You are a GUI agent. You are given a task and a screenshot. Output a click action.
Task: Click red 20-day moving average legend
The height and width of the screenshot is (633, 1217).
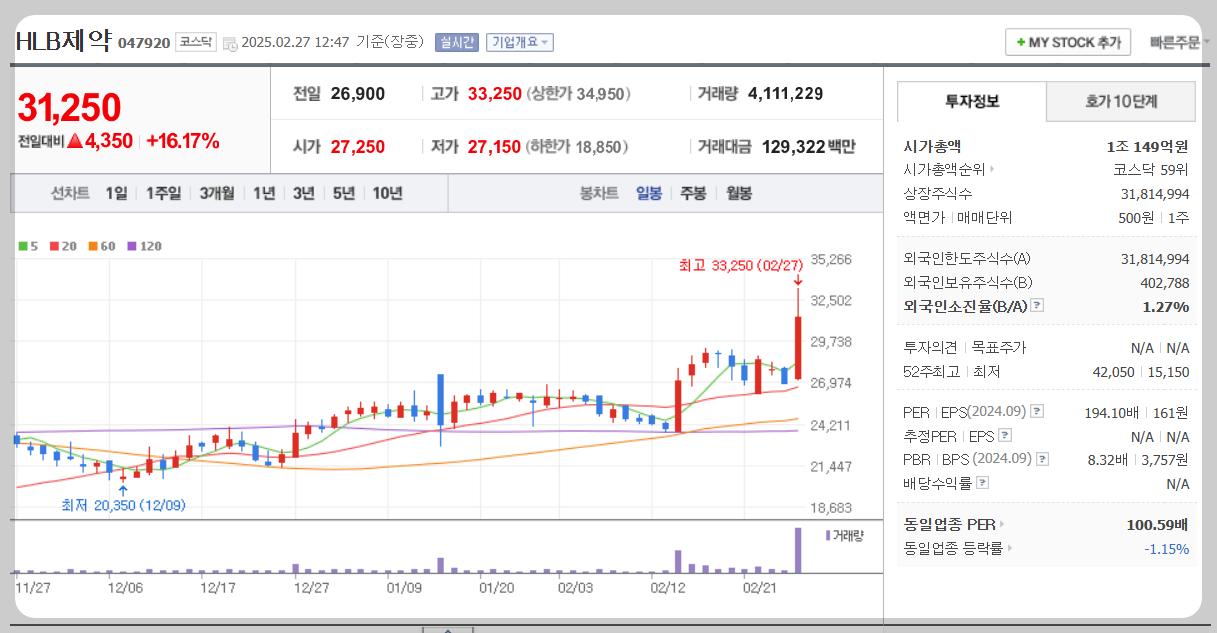(x=62, y=246)
